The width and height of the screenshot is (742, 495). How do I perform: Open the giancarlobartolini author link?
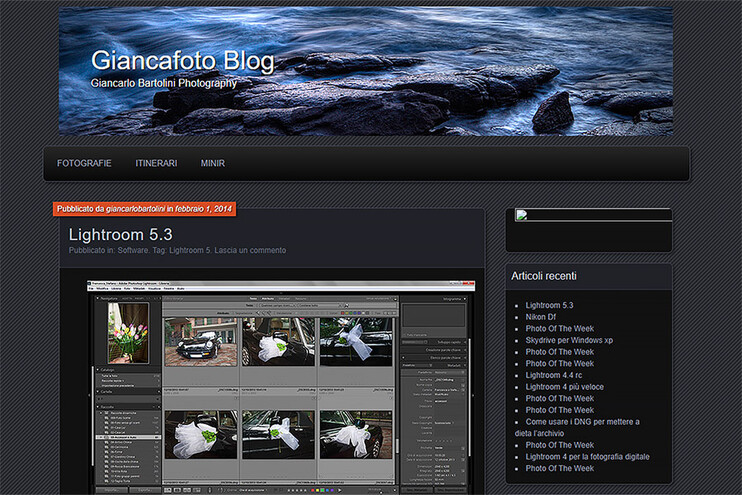click(x=136, y=209)
